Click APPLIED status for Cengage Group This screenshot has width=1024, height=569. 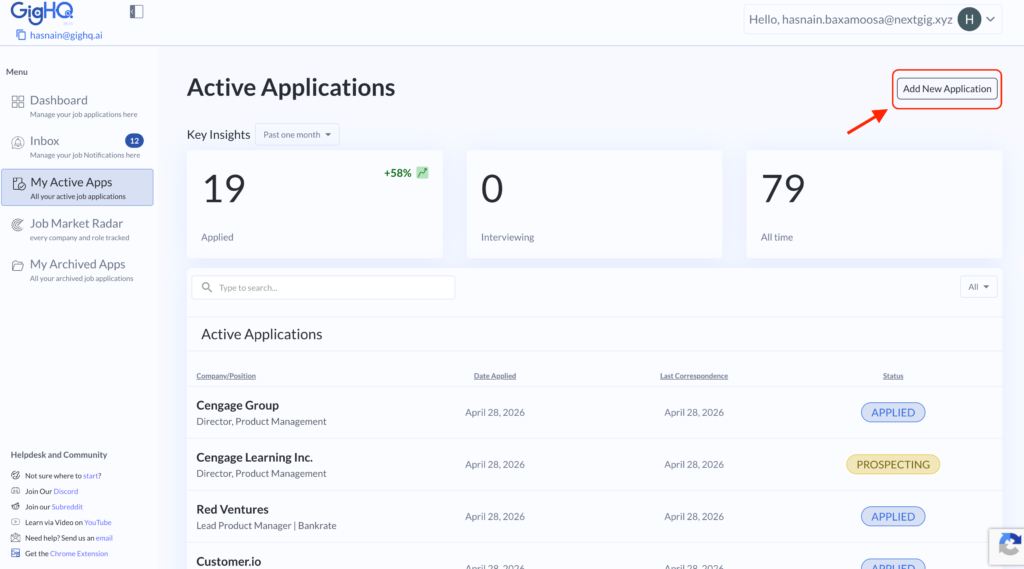pyautogui.click(x=893, y=412)
